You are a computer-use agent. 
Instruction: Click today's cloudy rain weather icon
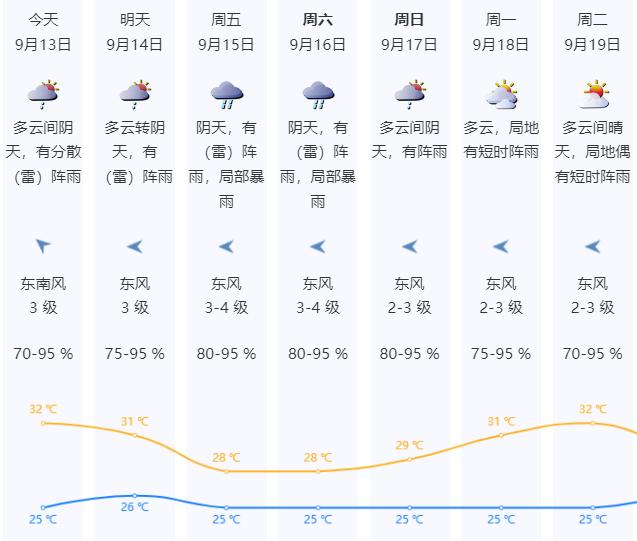[x=43, y=95]
